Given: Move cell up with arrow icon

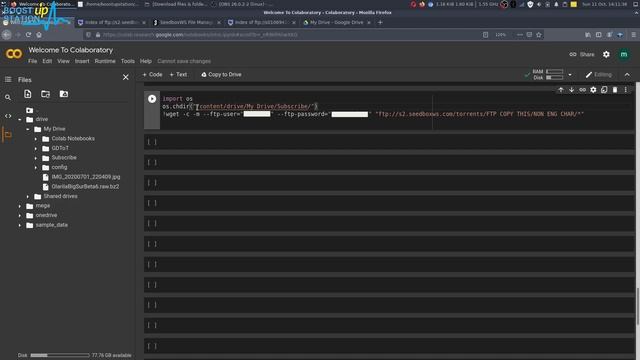Looking at the screenshot, I should tap(561, 89).
